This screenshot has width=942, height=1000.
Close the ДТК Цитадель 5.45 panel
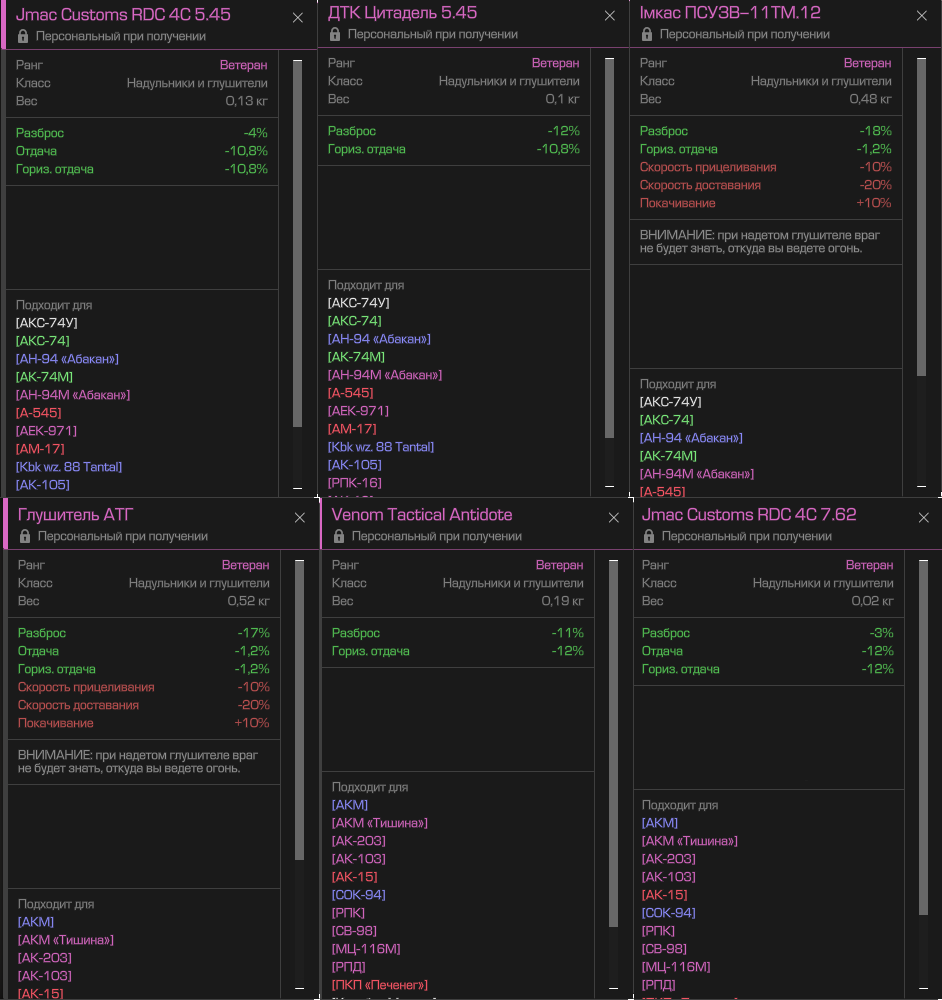[x=610, y=16]
